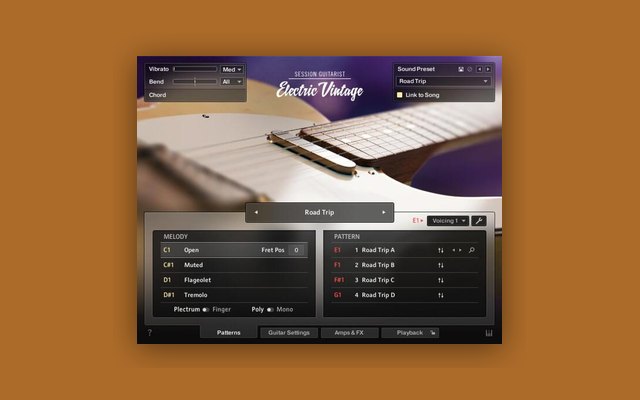Select pattern 4 Road Trip D

coord(404,295)
